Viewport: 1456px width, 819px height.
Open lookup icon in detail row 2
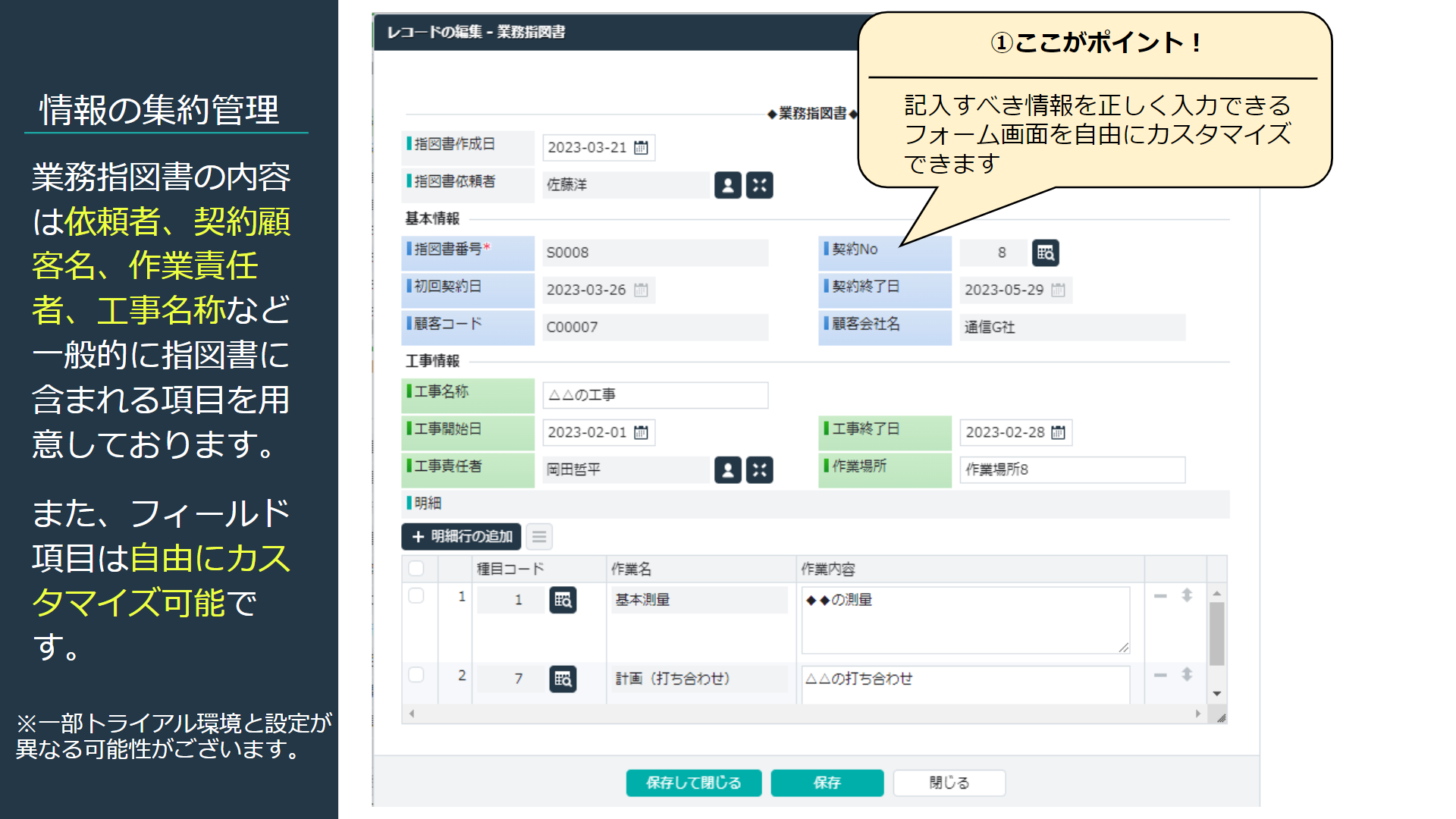click(x=562, y=679)
